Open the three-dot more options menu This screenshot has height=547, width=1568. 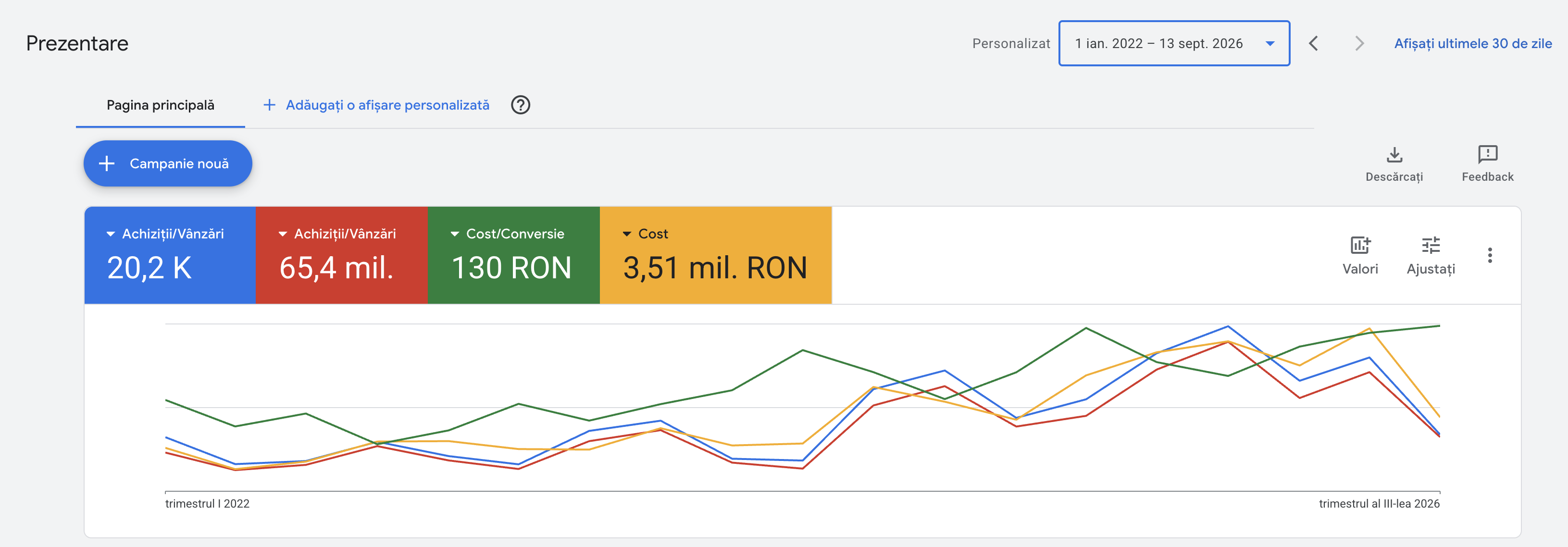point(1490,255)
